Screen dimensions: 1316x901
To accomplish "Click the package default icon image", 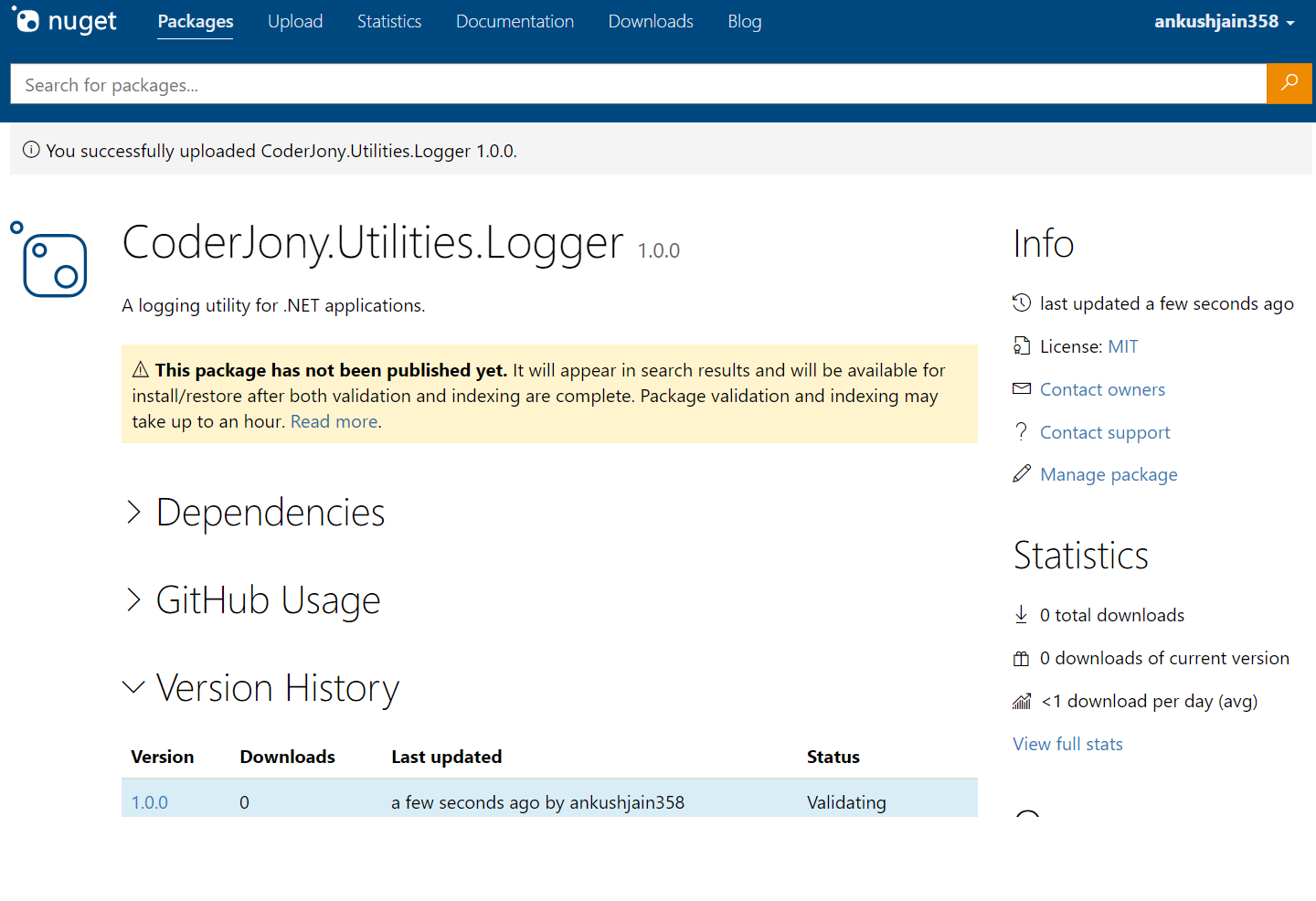I will pos(48,260).
